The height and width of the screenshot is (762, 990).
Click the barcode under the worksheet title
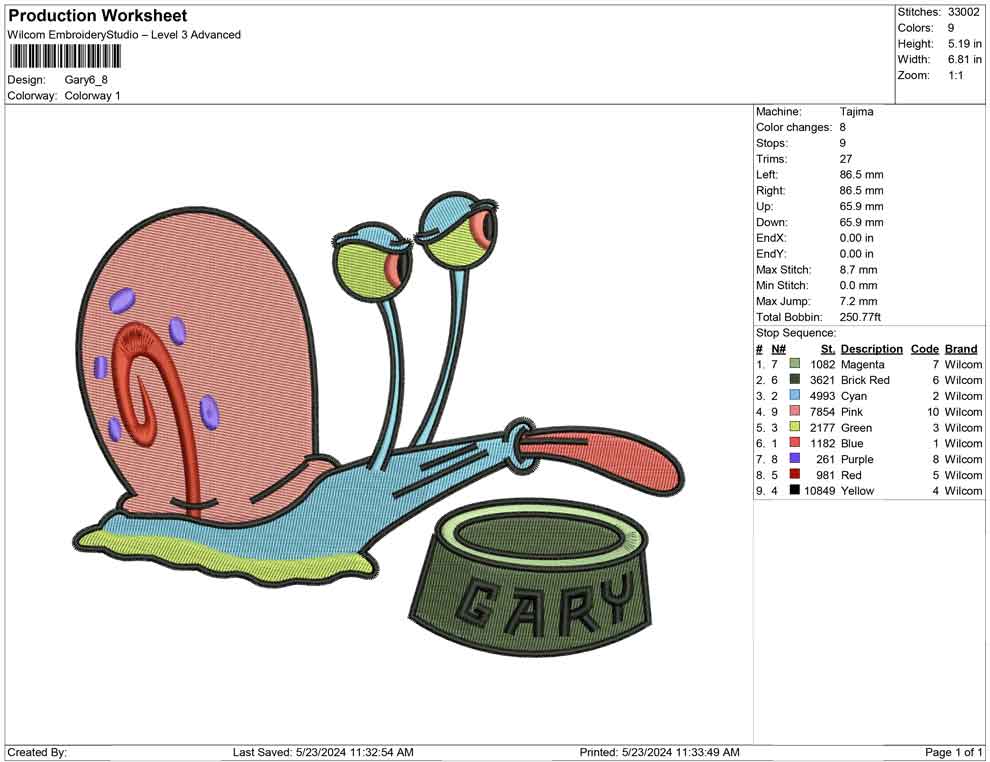[64, 57]
